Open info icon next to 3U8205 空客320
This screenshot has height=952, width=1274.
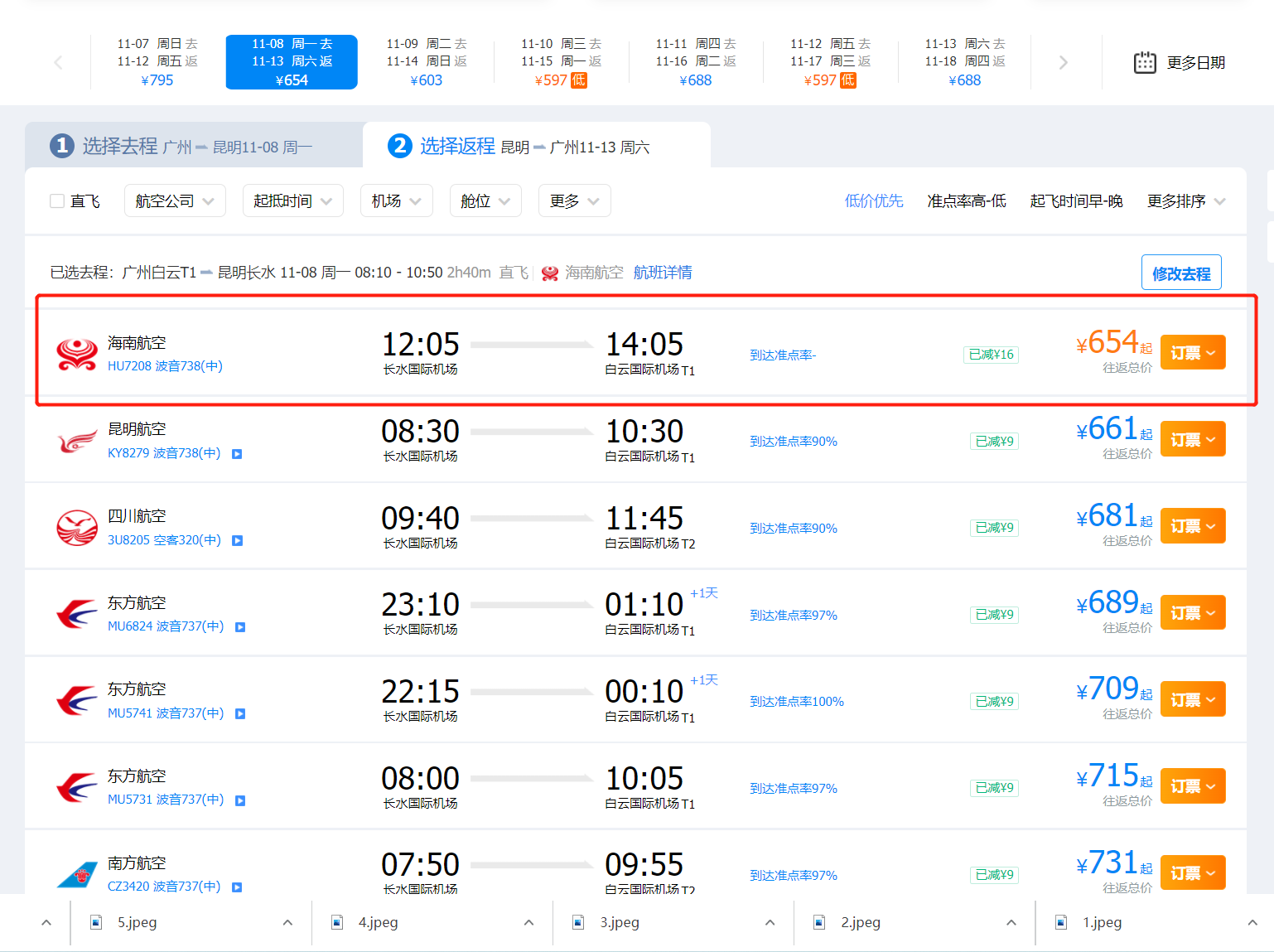(x=237, y=540)
